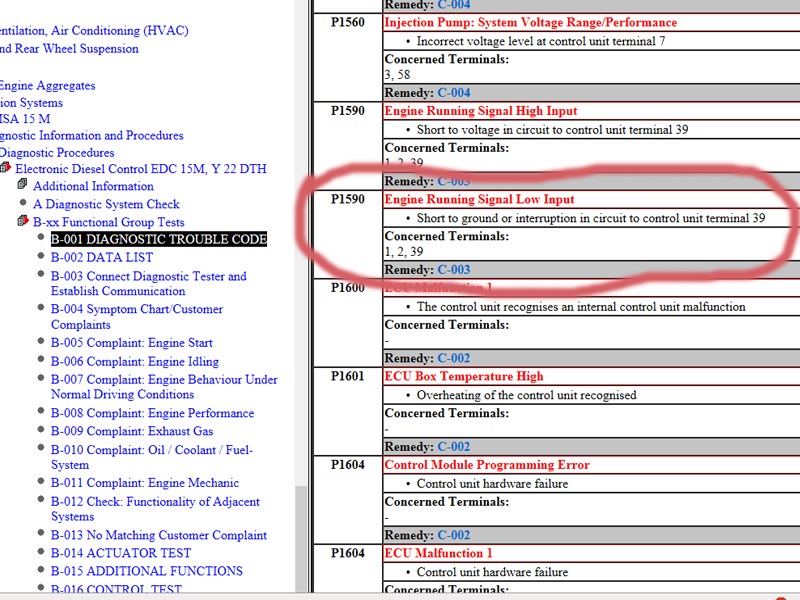Select B-001 DIAGNOSTIC TROUBLE CODE
800x600 pixels.
159,239
